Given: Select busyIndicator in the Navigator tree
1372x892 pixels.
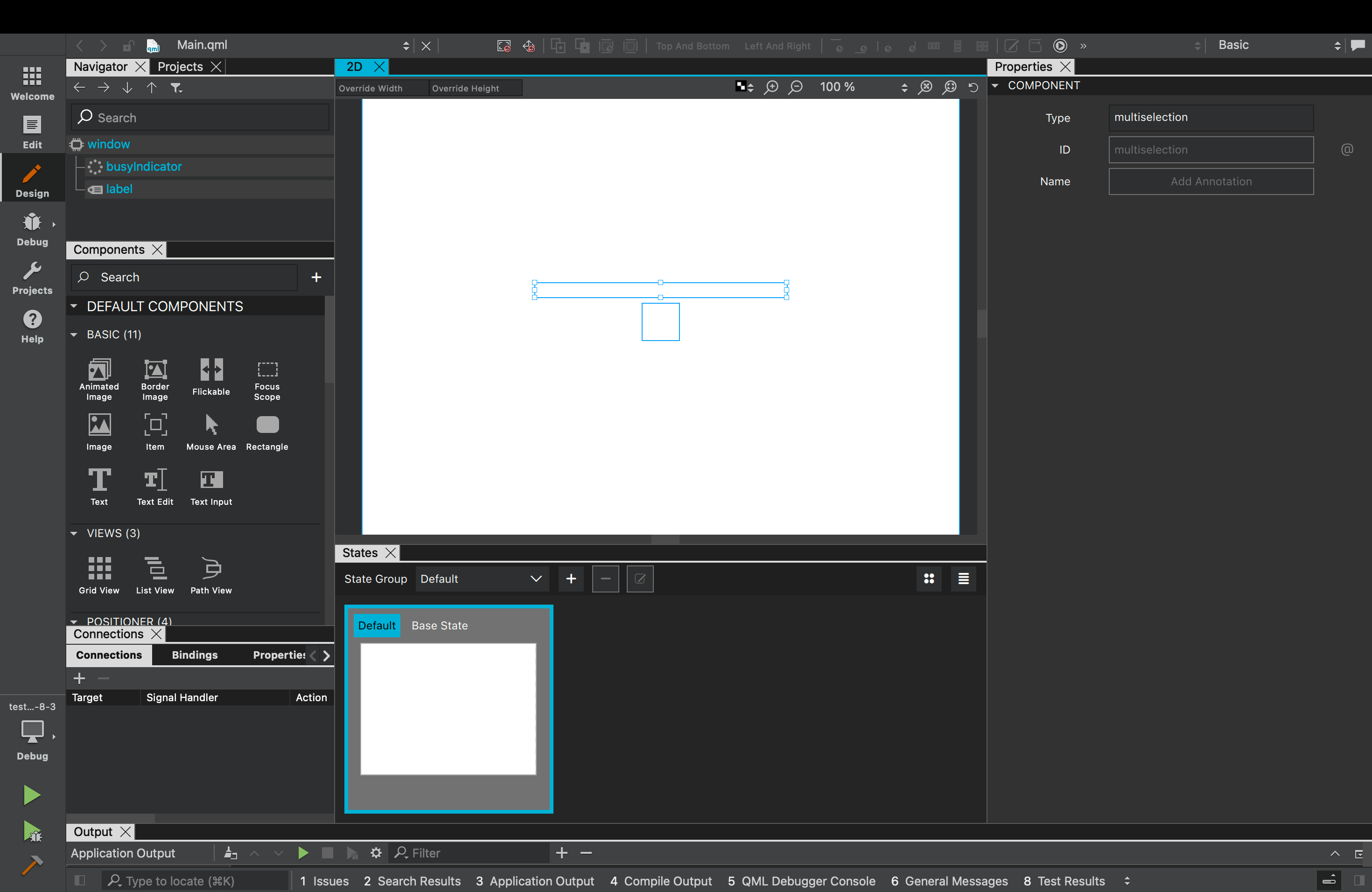Looking at the screenshot, I should point(144,167).
